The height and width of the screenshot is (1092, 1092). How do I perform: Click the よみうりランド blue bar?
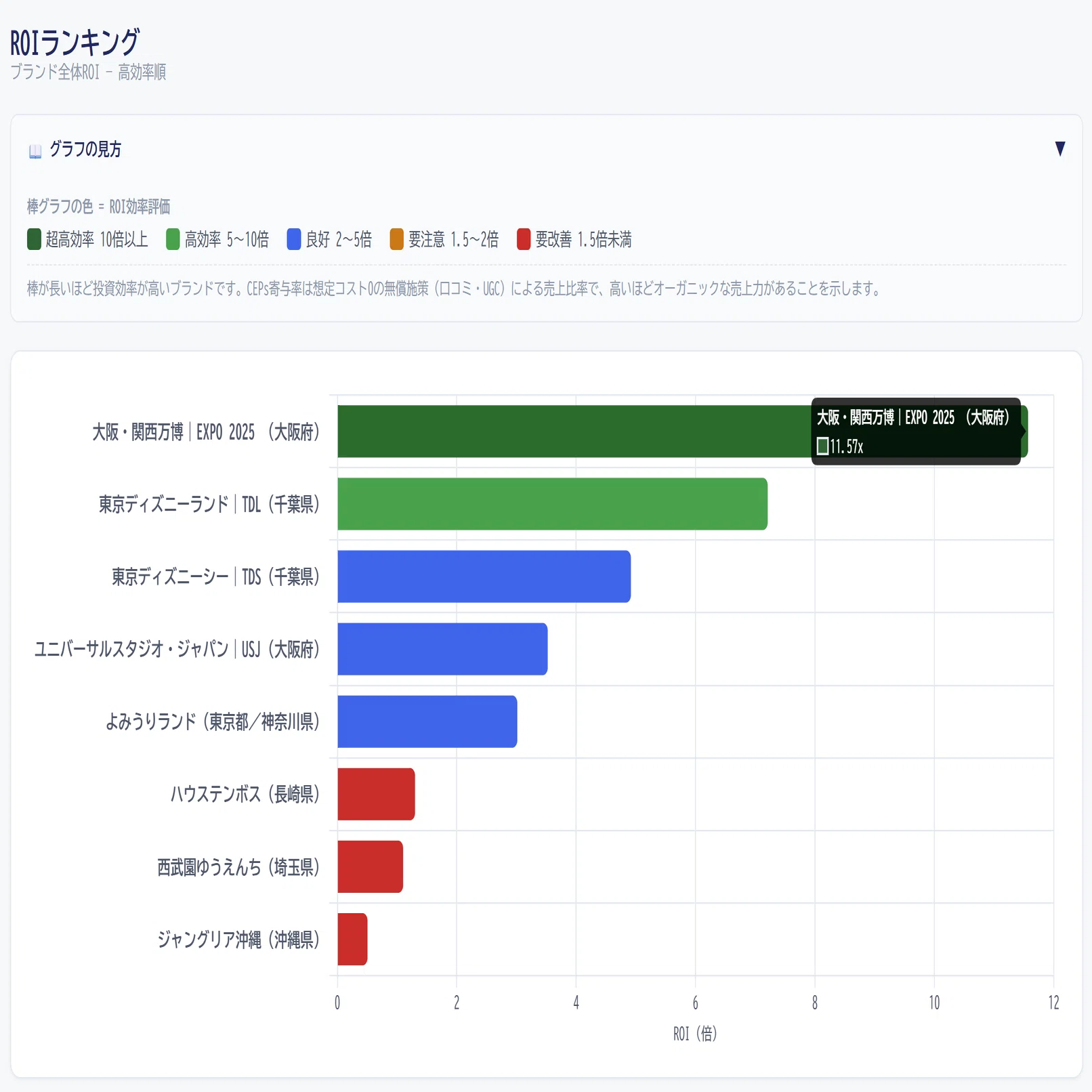[x=427, y=721]
